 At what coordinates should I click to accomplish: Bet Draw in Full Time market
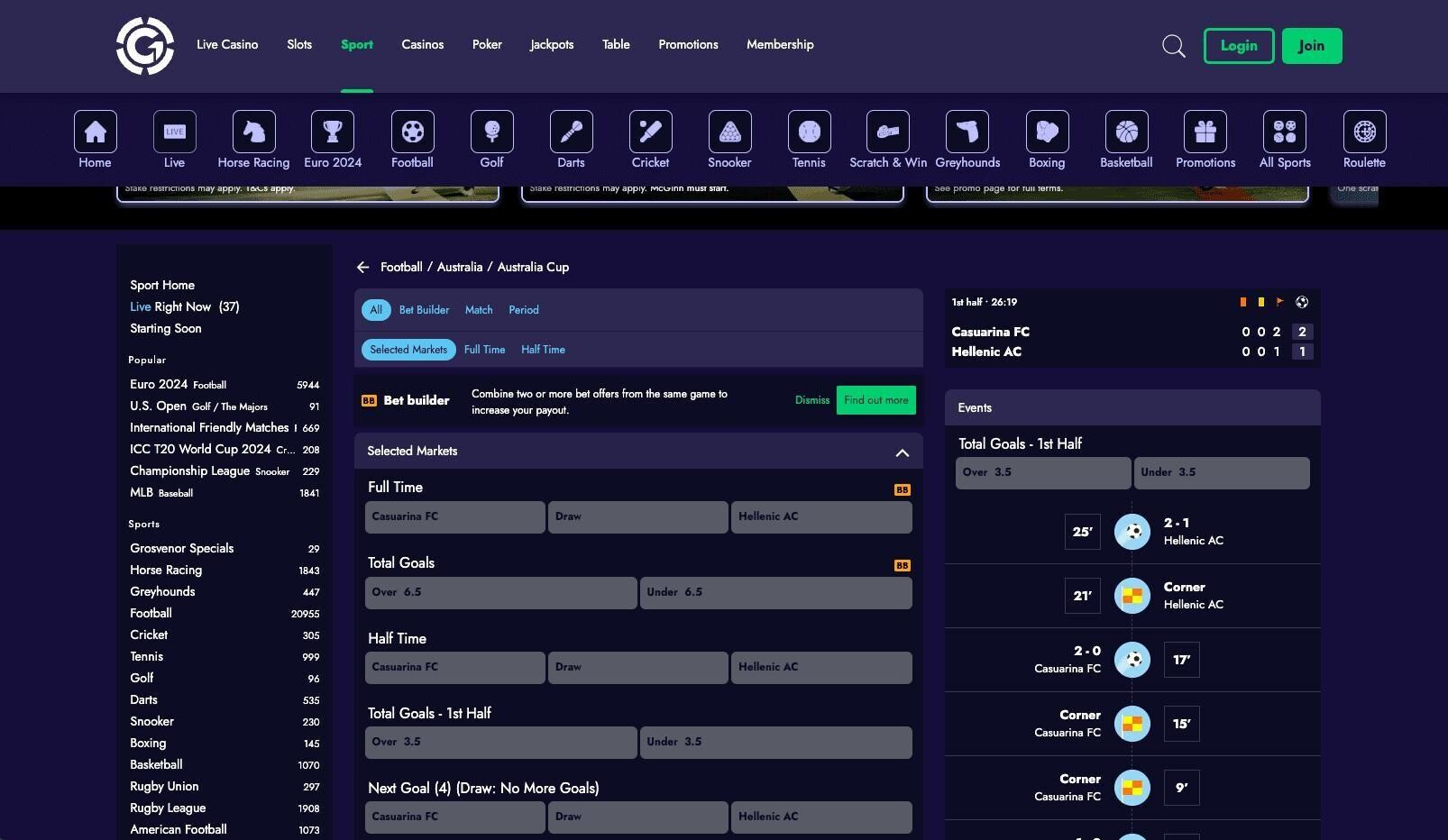pyautogui.click(x=638, y=517)
